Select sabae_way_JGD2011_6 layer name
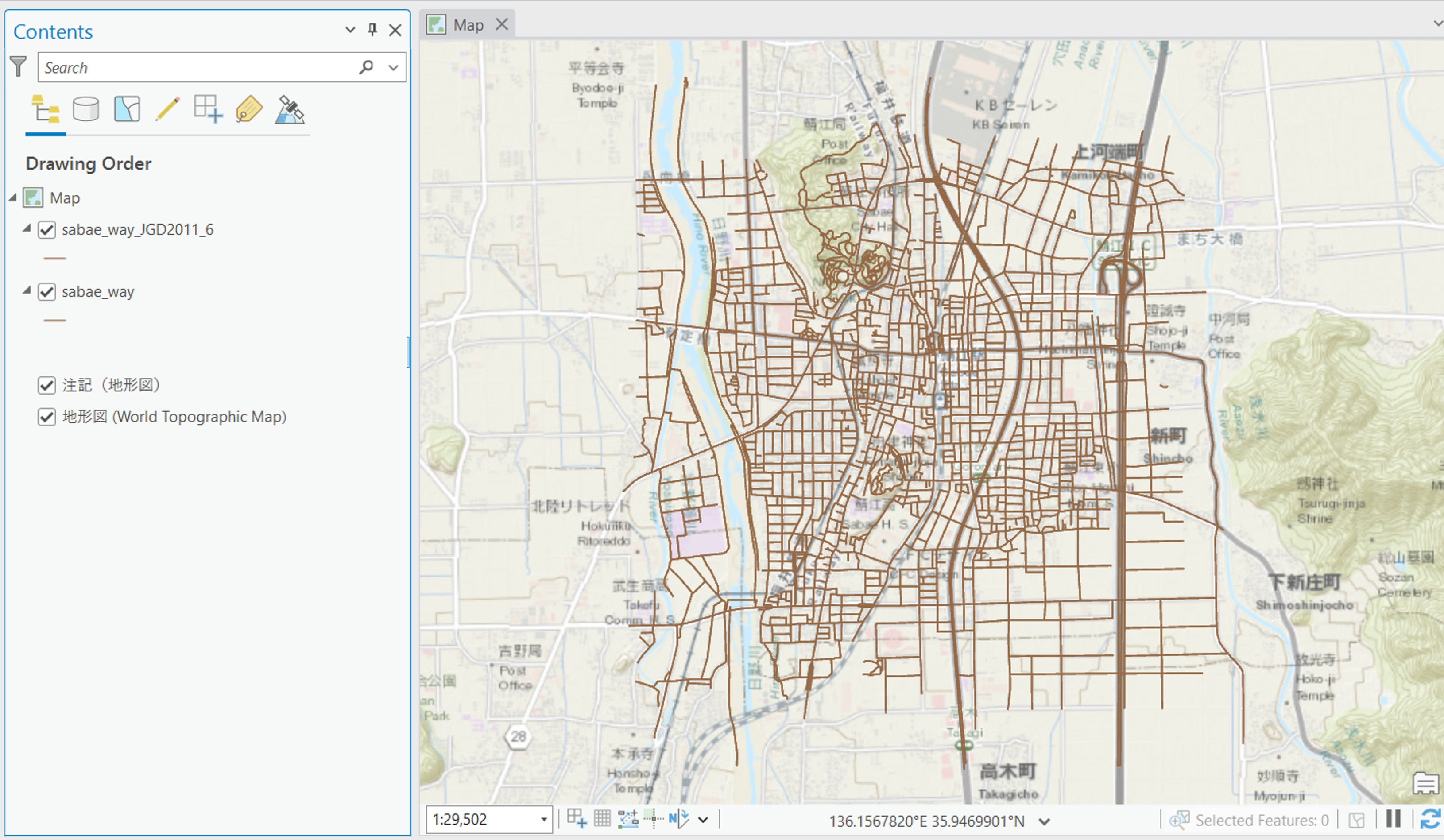Viewport: 1444px width, 840px height. click(x=138, y=230)
